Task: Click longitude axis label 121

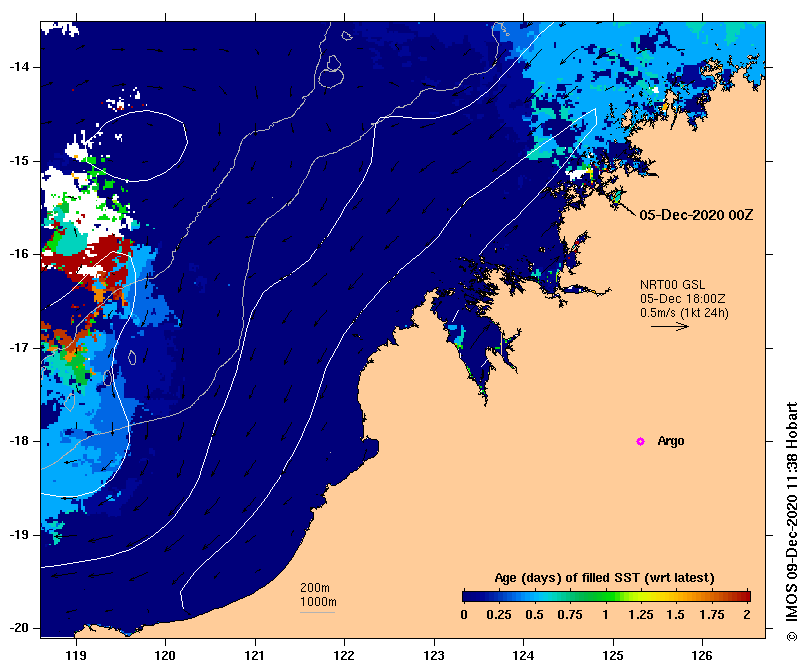Action: pos(255,655)
